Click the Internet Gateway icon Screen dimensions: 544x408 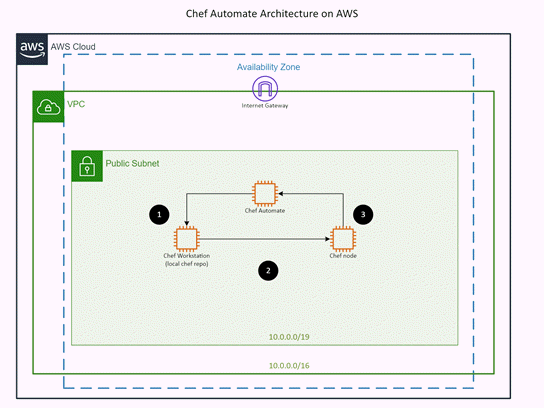tap(265, 89)
